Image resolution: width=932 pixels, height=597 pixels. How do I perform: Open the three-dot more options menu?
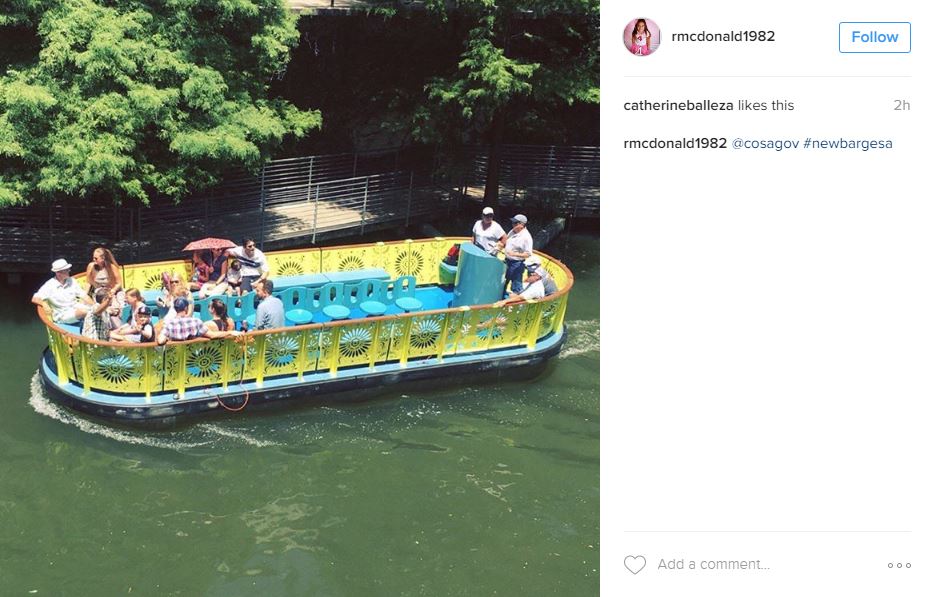899,565
